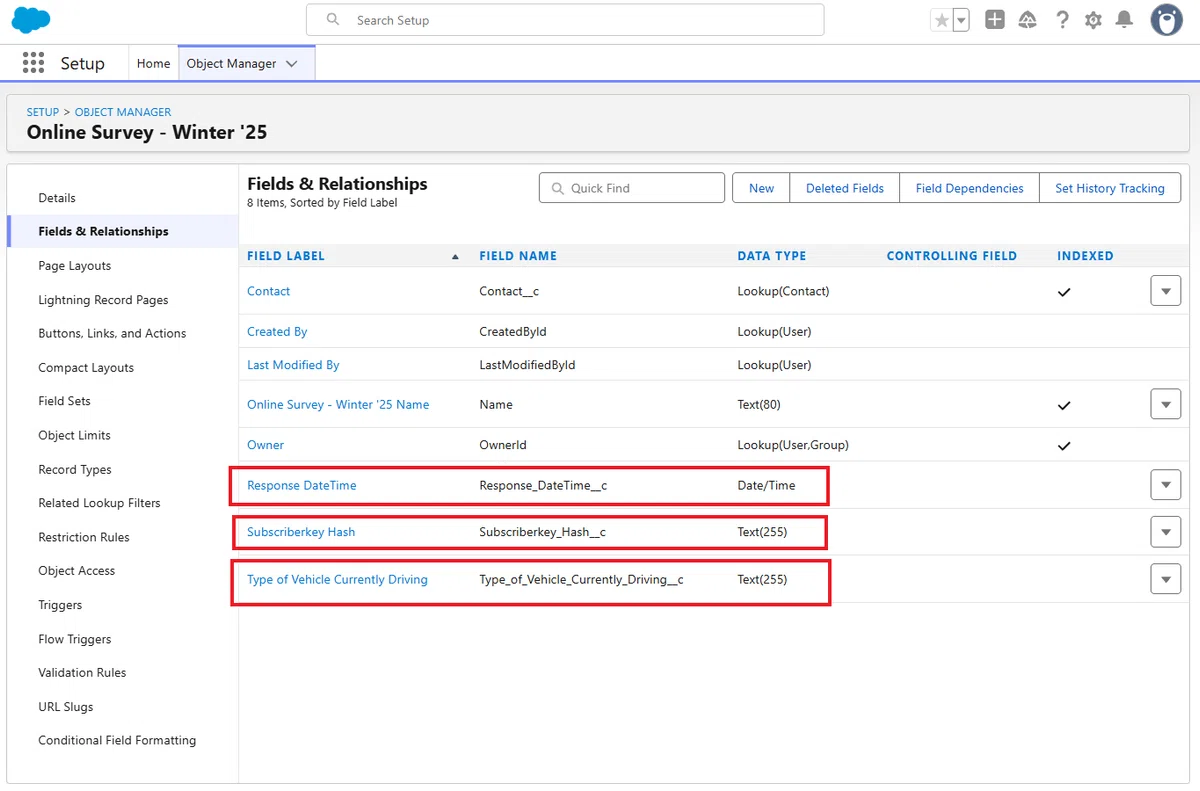Viewport: 1200px width, 791px height.
Task: Open the Details sidebar item
Action: pos(57,198)
